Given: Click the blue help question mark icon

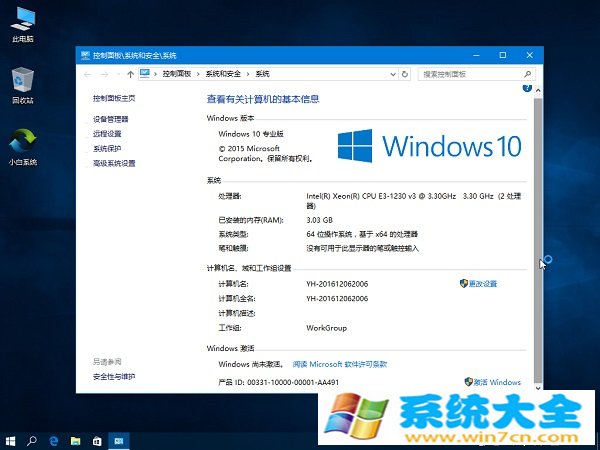Looking at the screenshot, I should 527,89.
